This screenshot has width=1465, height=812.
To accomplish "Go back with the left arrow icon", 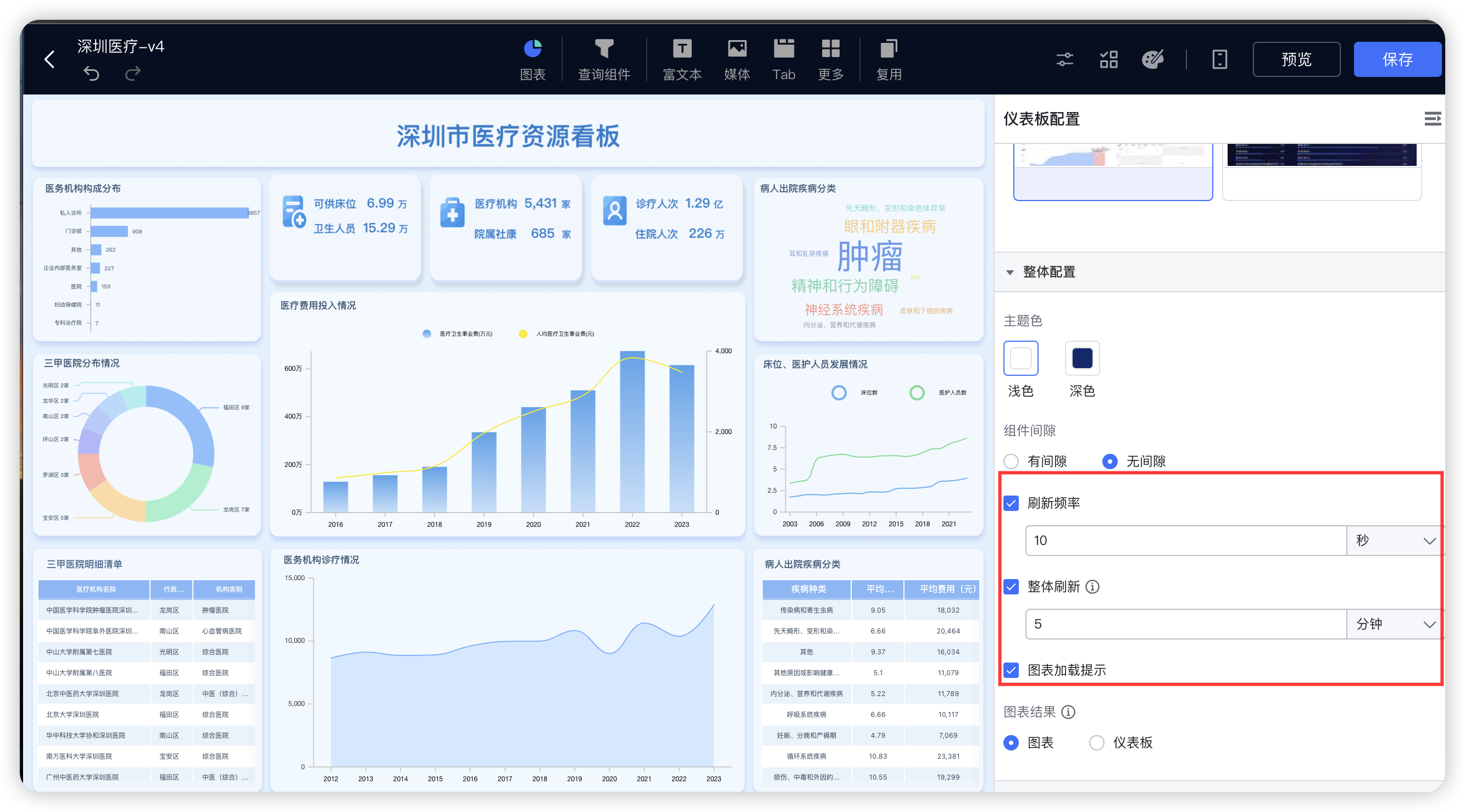I will (x=50, y=59).
